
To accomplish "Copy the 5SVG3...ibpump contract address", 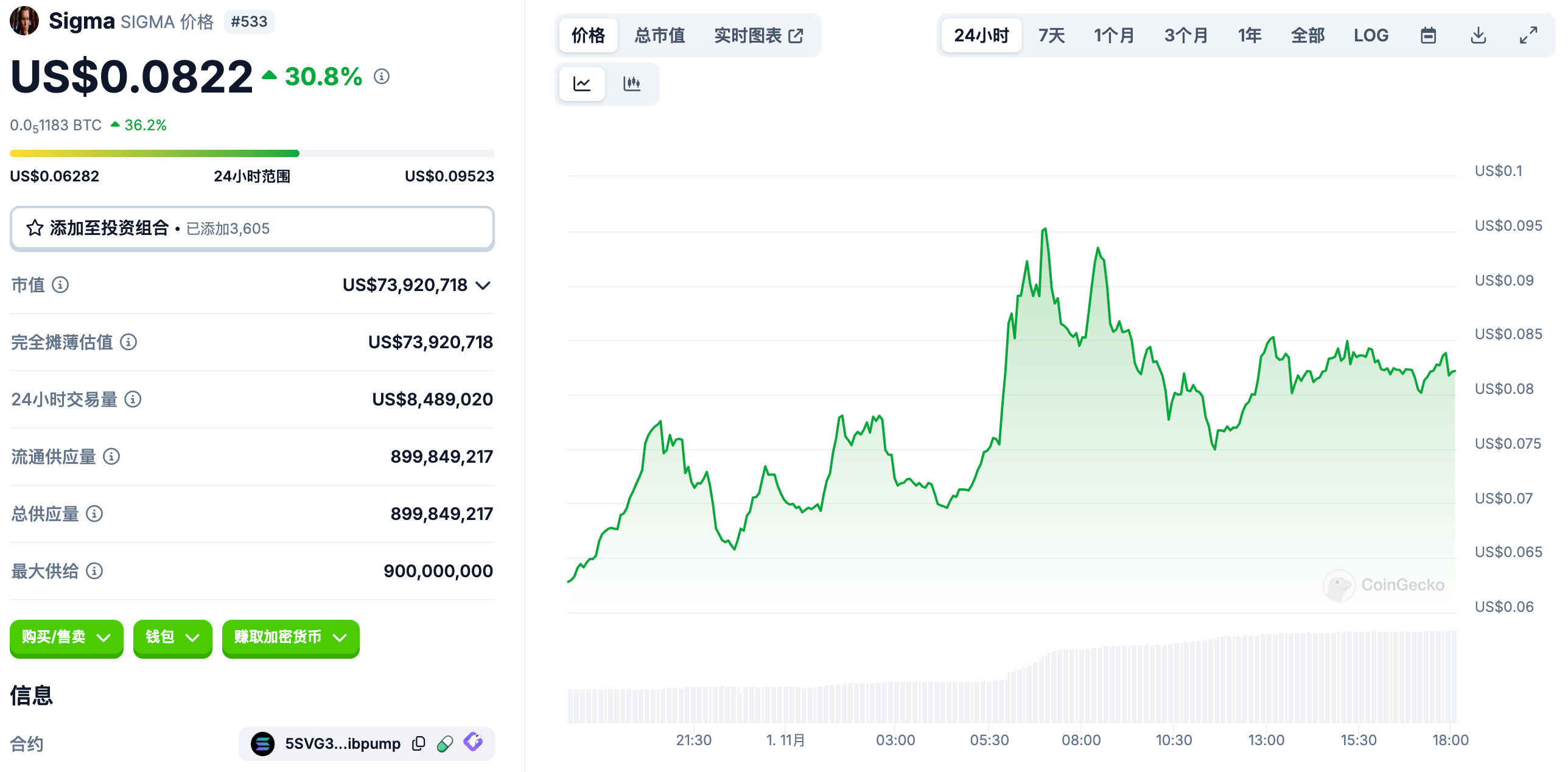I will (418, 743).
